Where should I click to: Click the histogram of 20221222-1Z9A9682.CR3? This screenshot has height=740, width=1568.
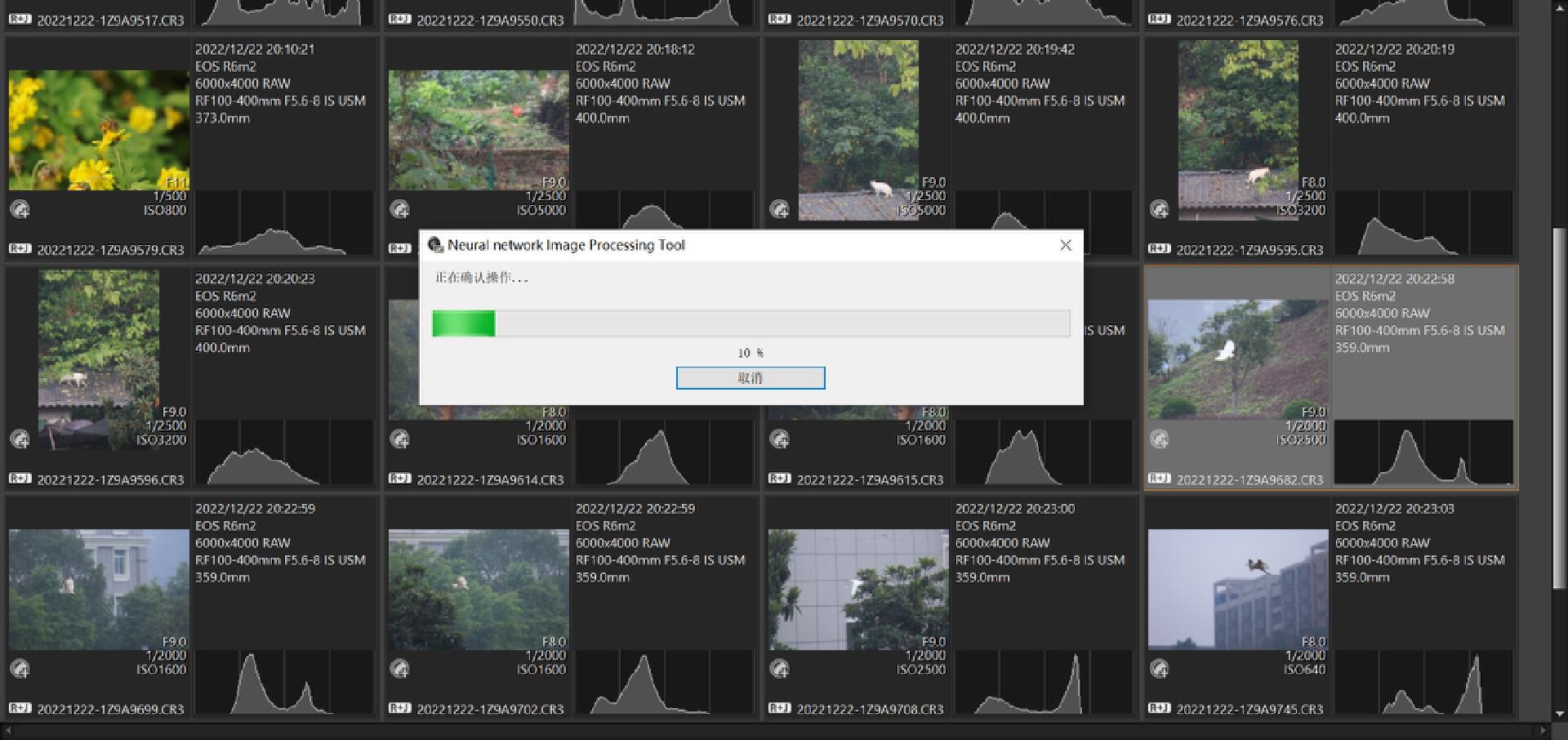pos(1423,453)
